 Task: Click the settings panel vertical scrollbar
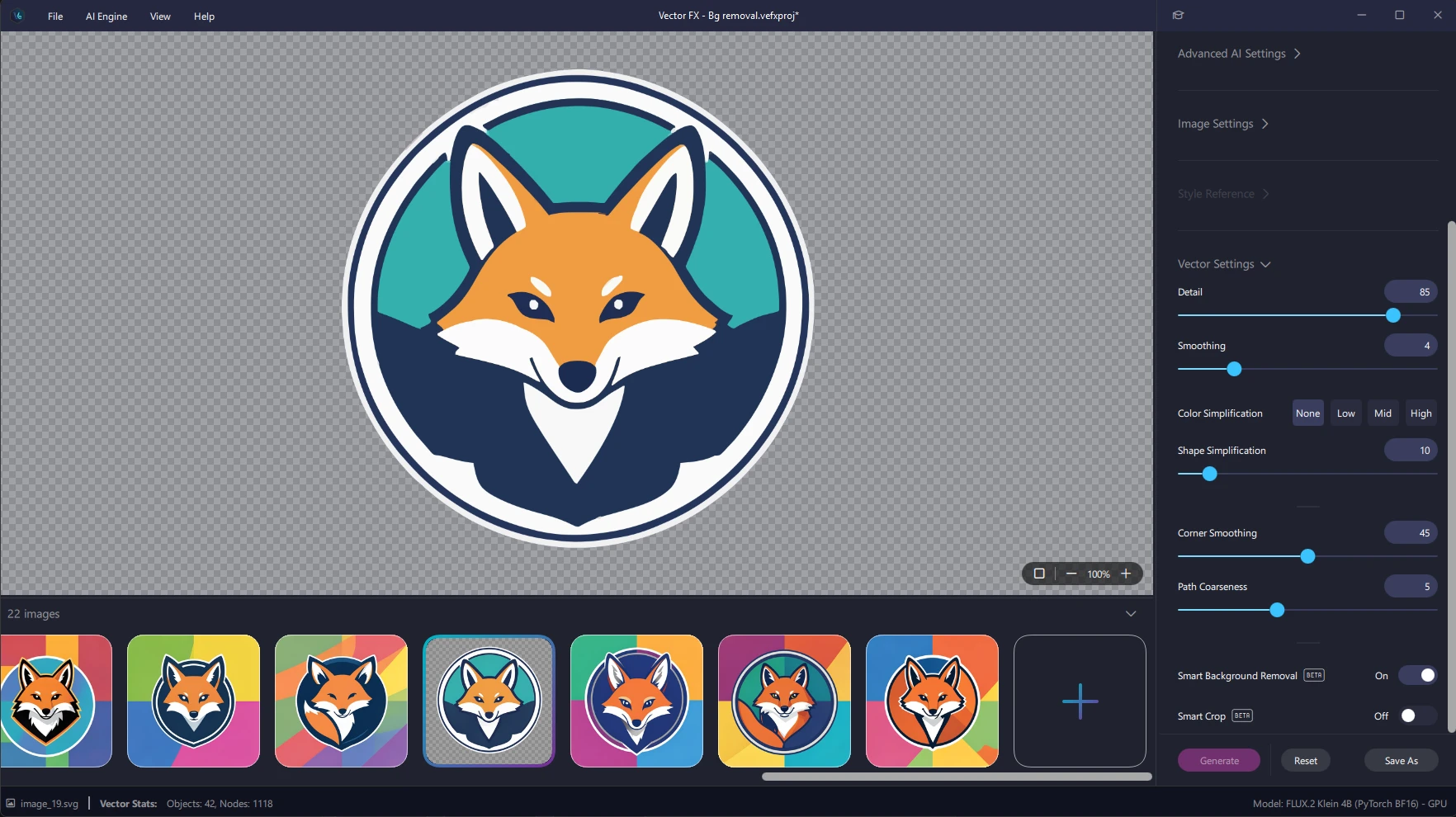tap(1451, 477)
